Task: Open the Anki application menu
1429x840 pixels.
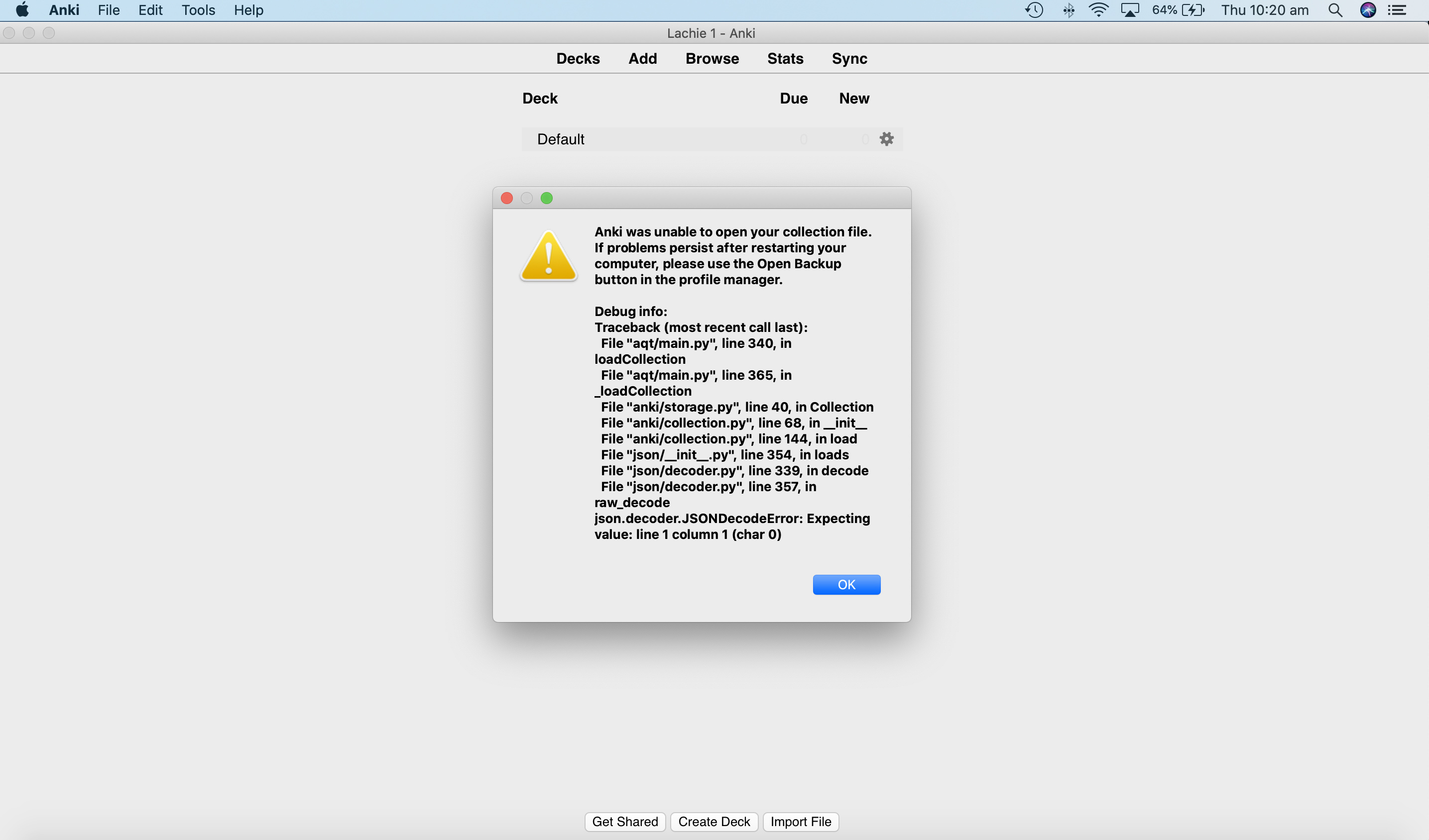Action: pos(64,10)
